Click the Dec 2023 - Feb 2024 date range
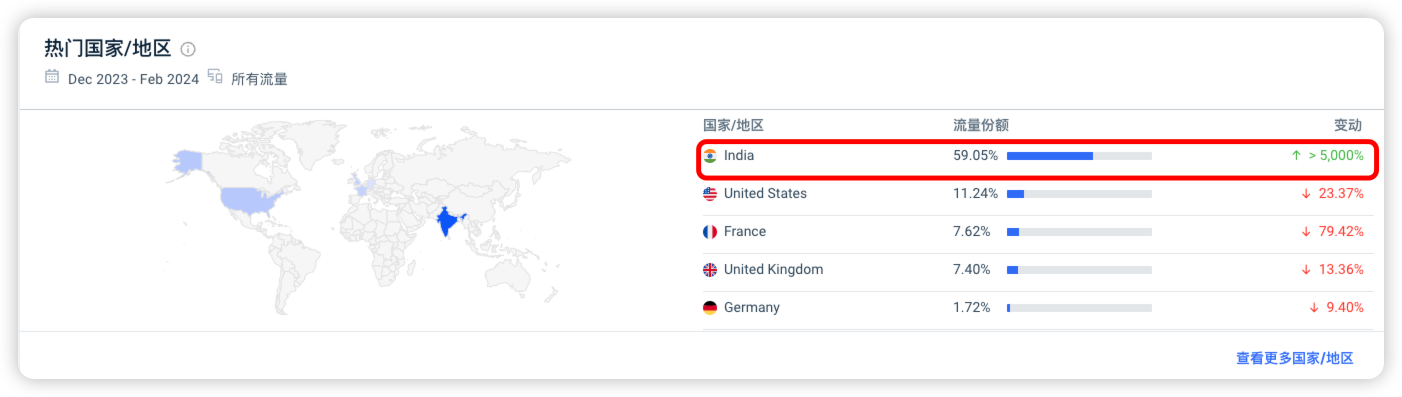This screenshot has width=1402, height=397. [133, 79]
